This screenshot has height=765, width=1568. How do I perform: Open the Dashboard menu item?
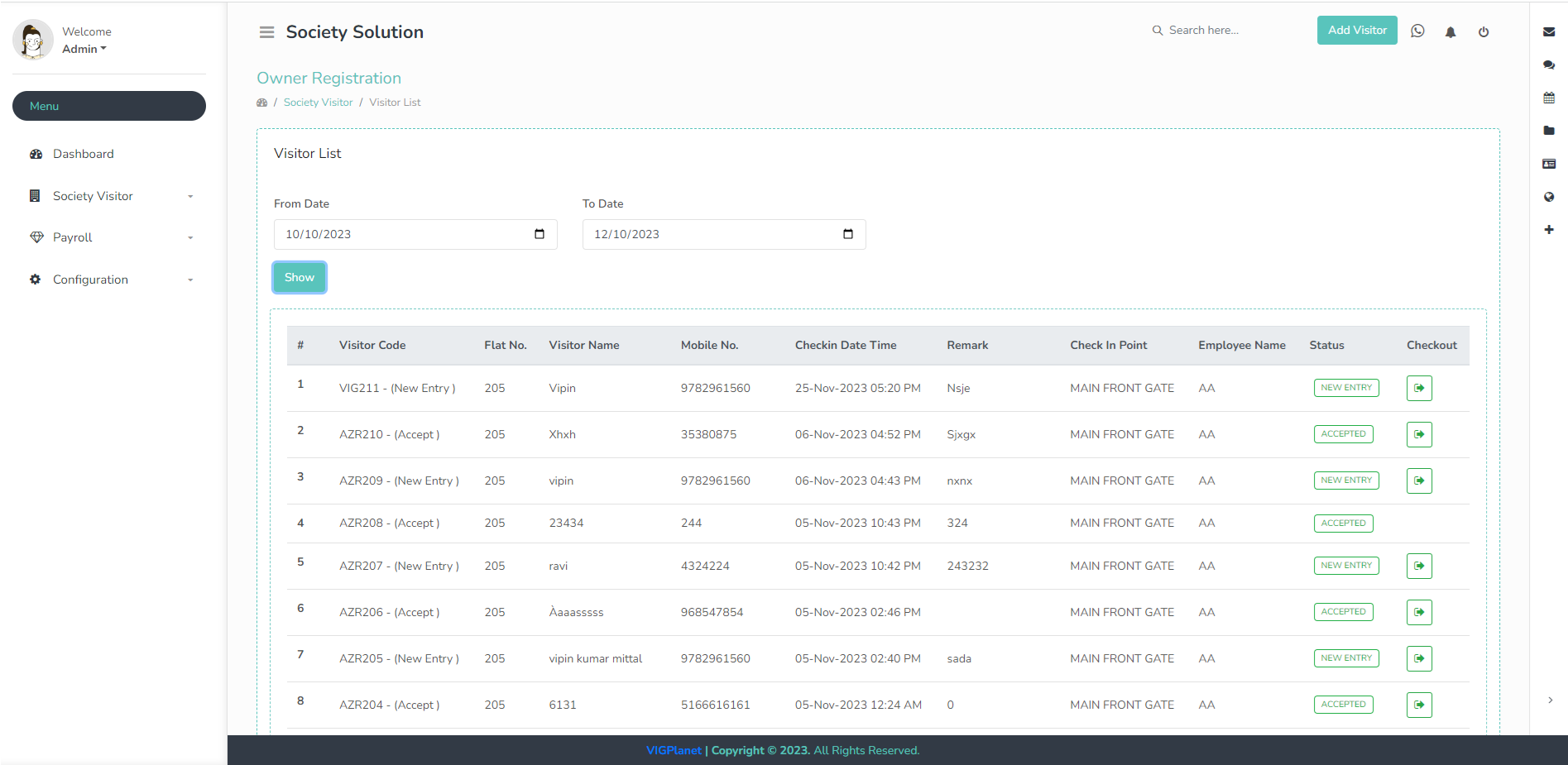tap(83, 154)
